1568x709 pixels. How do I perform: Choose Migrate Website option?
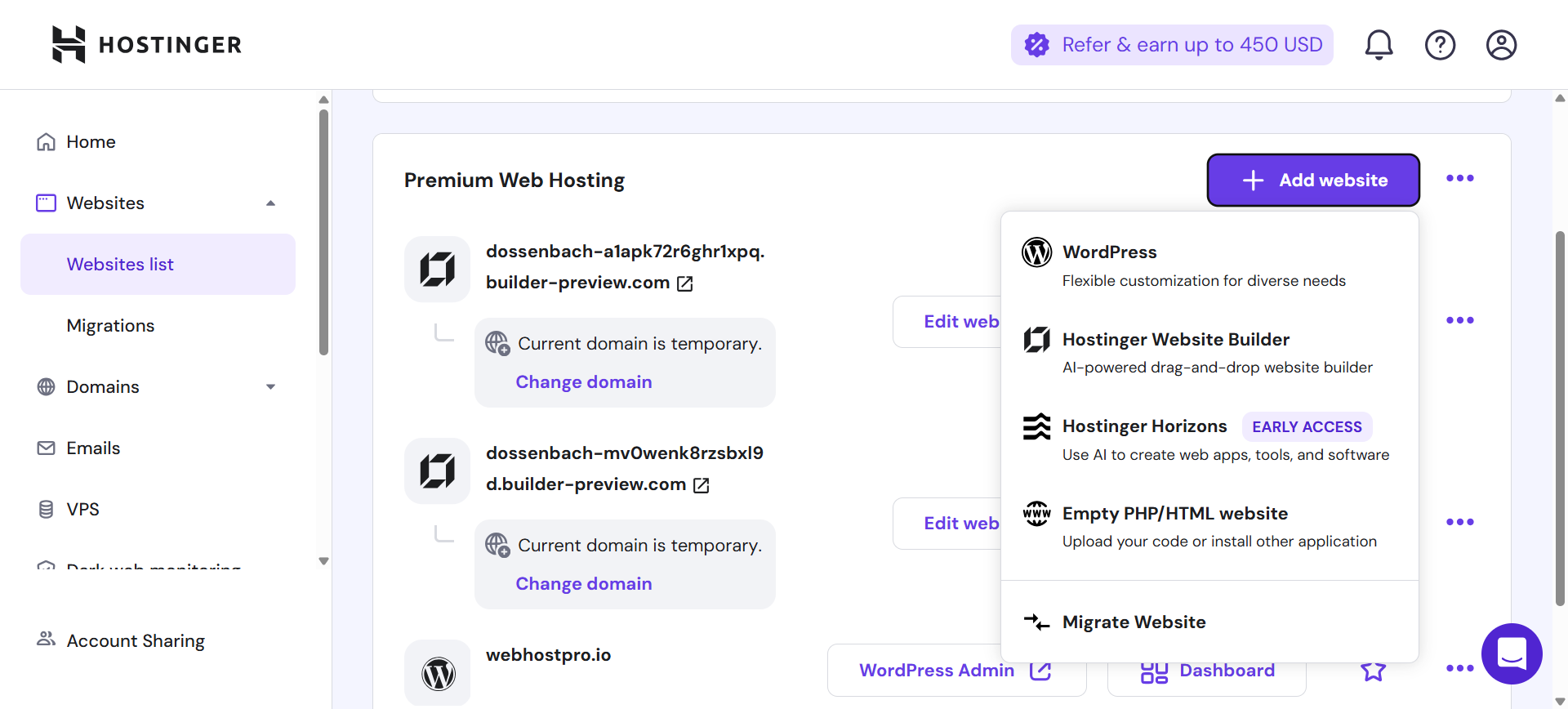click(1209, 622)
